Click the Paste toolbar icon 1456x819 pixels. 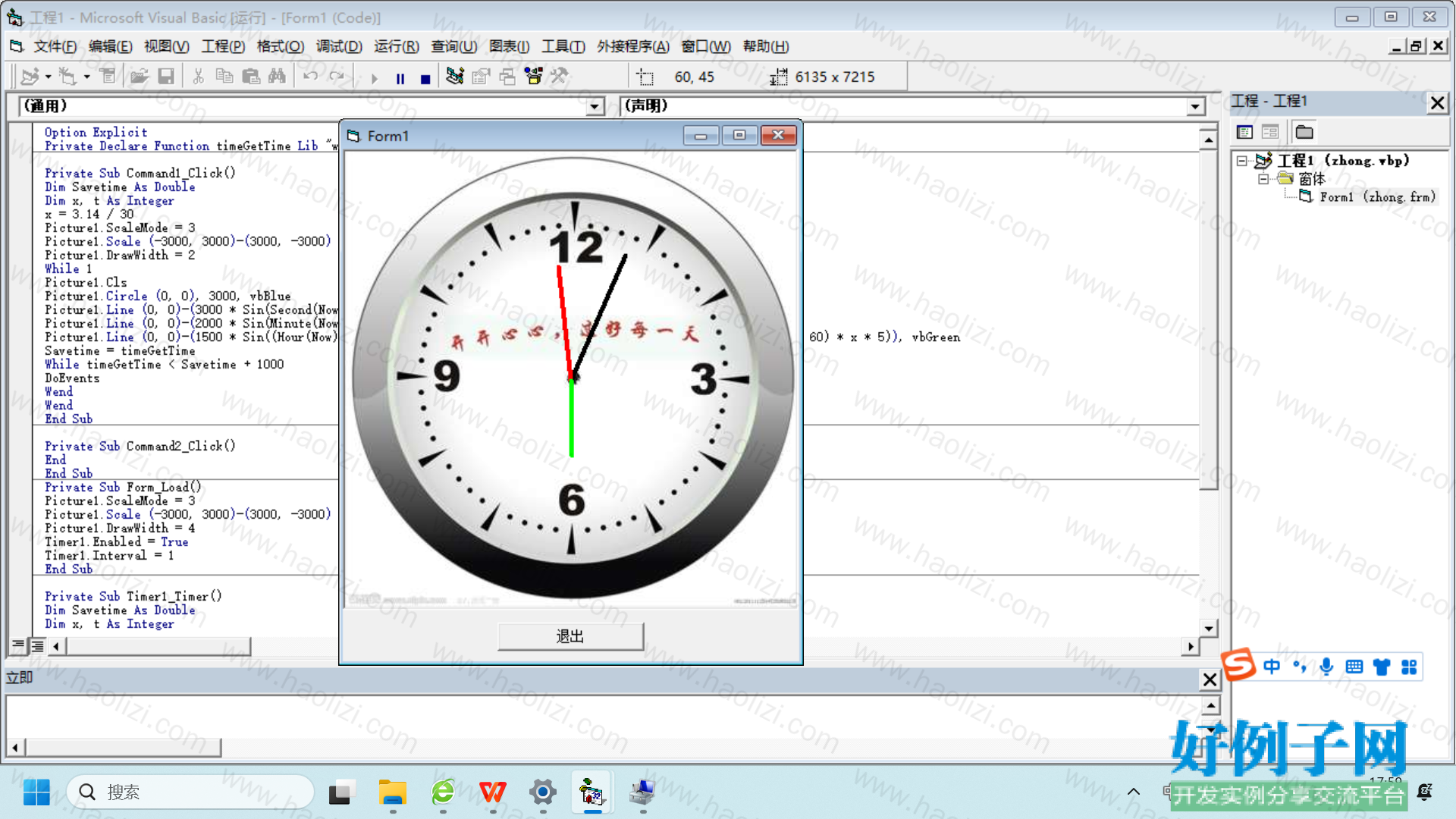(251, 77)
